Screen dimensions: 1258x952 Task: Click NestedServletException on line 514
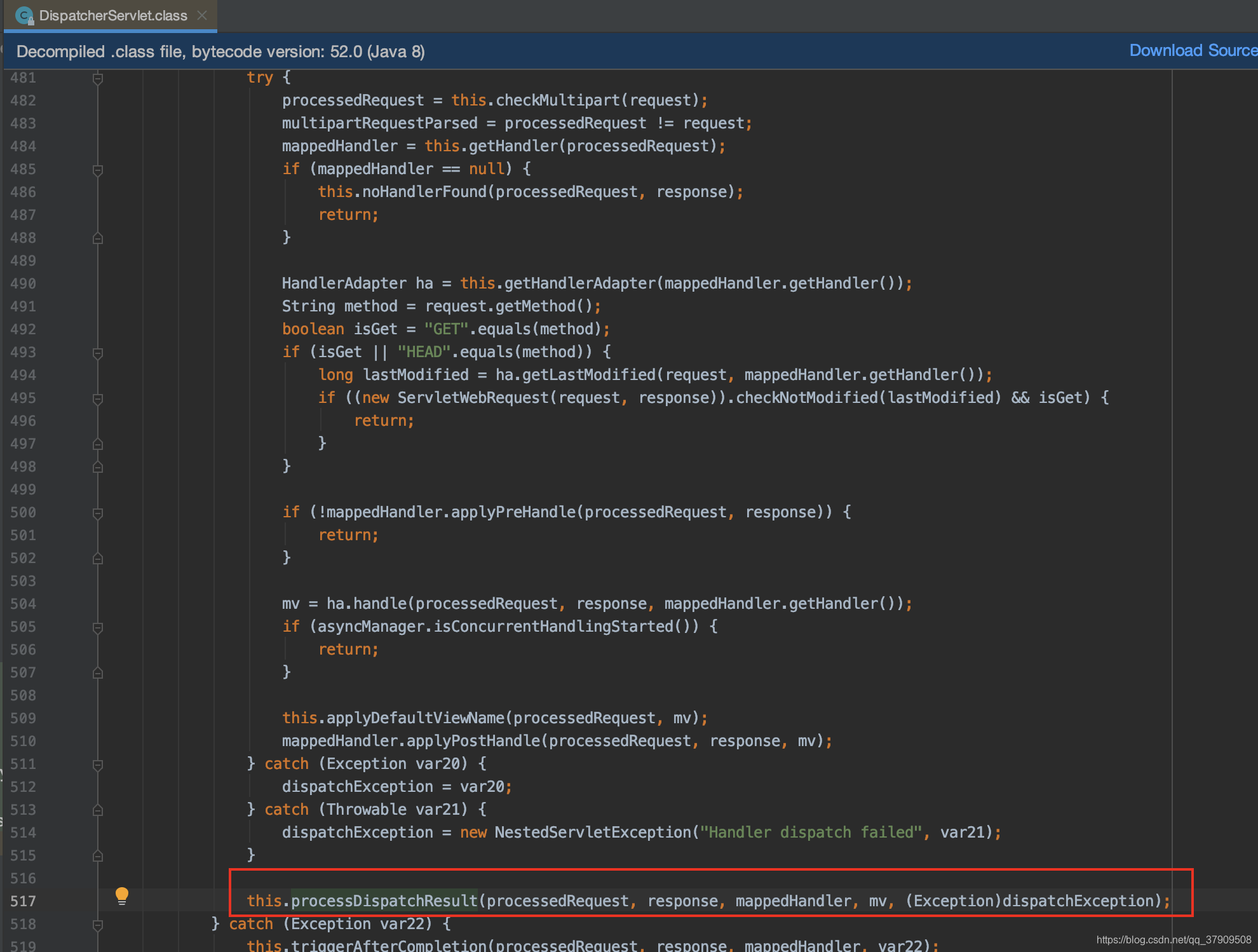click(x=593, y=833)
